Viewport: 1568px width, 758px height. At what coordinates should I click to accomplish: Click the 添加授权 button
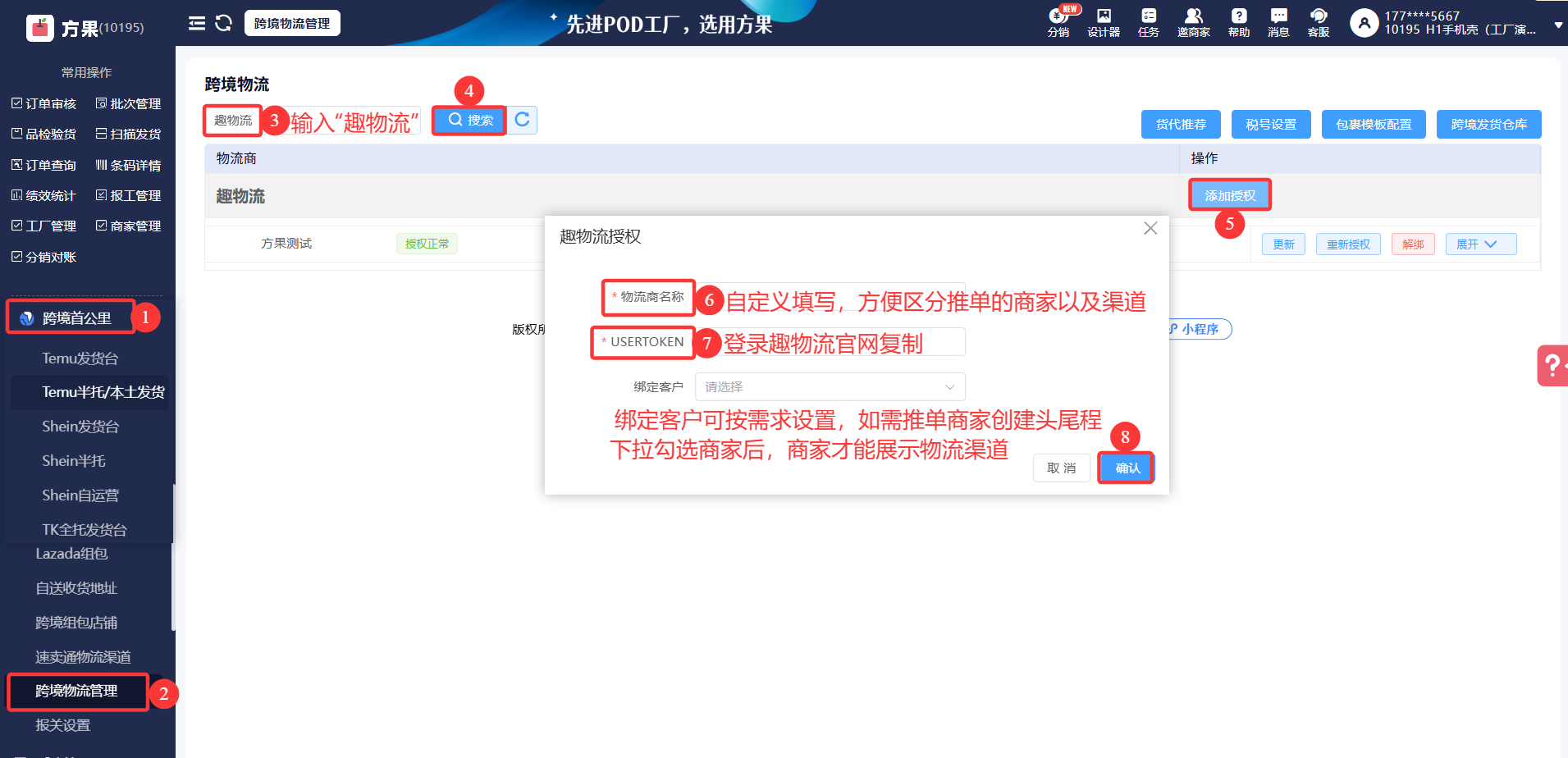1230,195
